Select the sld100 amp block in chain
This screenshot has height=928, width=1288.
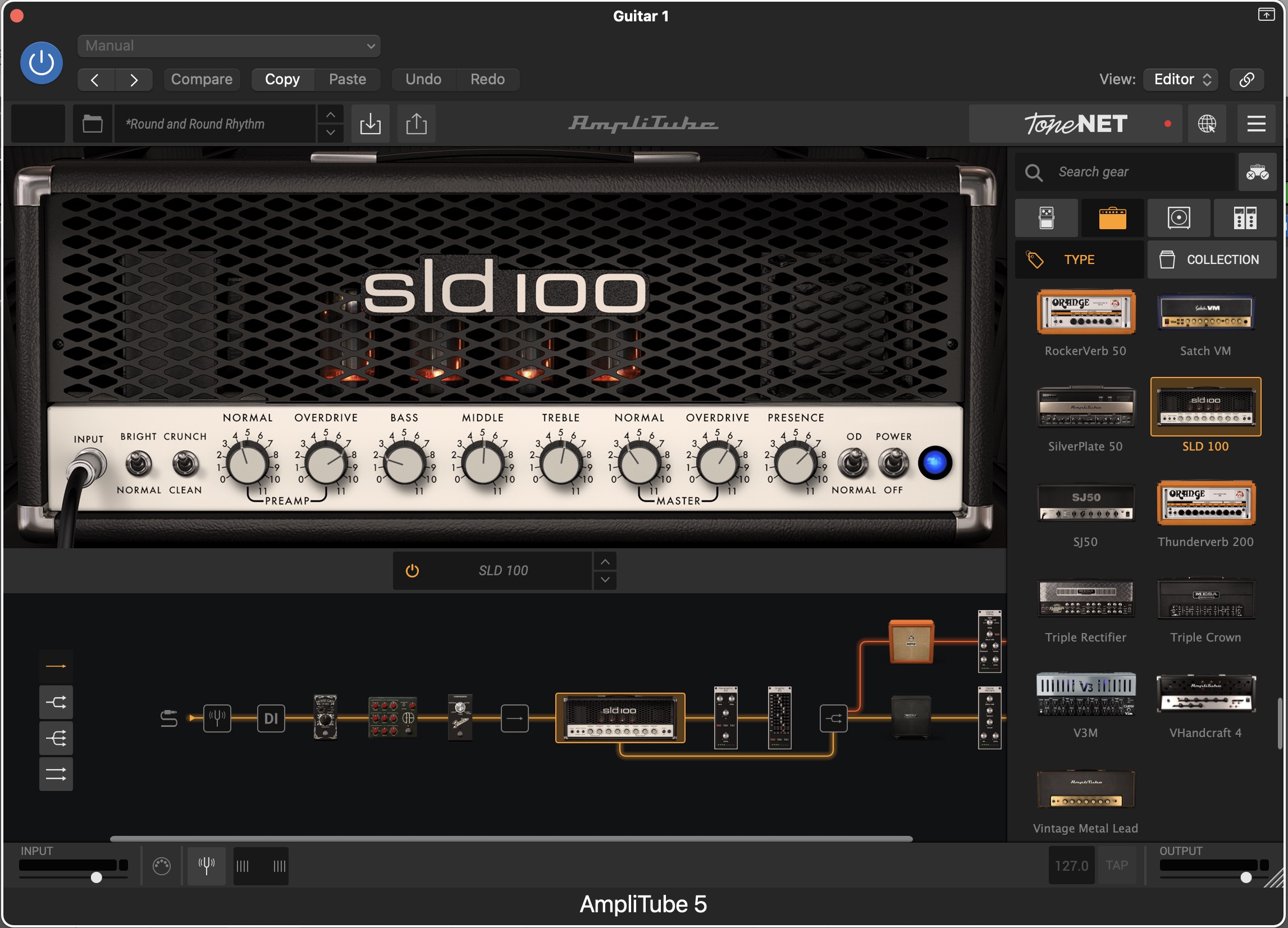[620, 718]
